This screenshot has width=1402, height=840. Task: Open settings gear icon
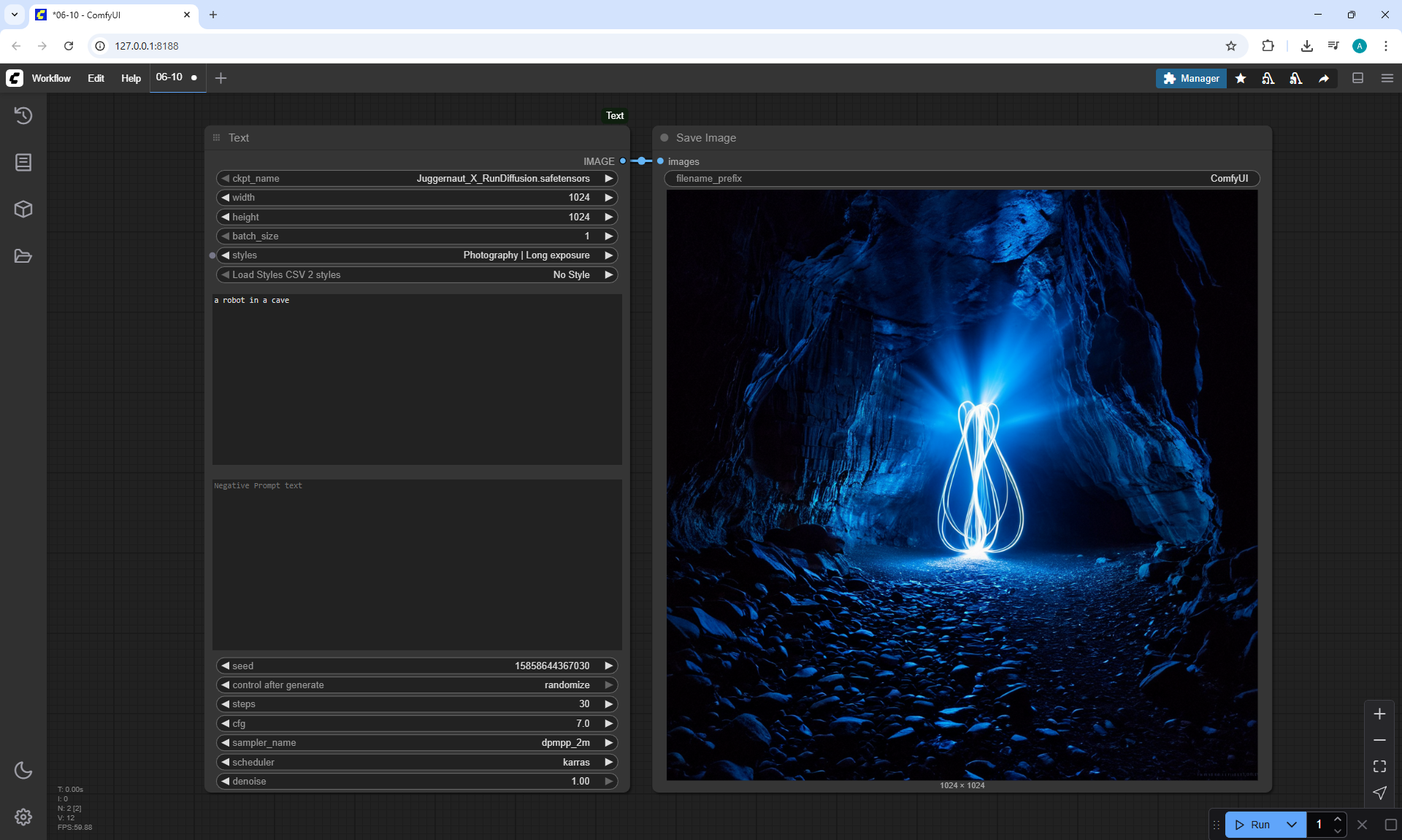click(23, 817)
